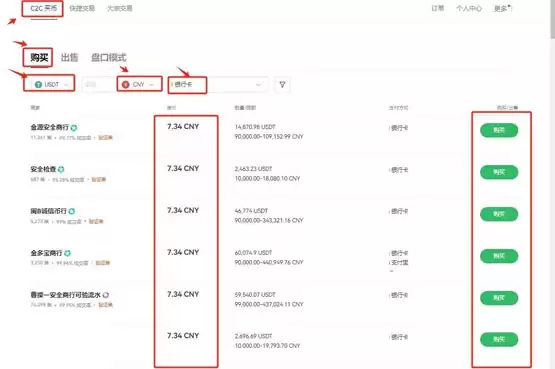Click 购买 in the 46,774 USDT row
The image size is (555, 369).
(499, 214)
